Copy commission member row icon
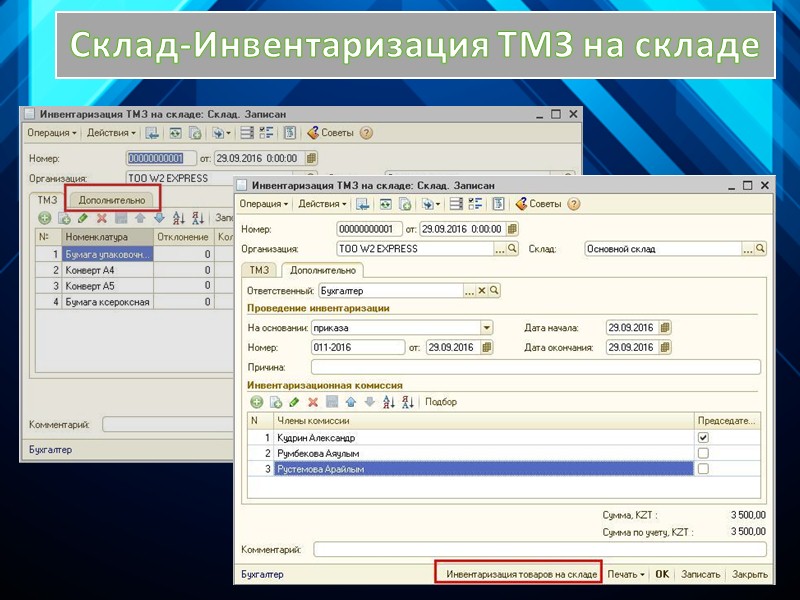The width and height of the screenshot is (800, 600). (276, 402)
